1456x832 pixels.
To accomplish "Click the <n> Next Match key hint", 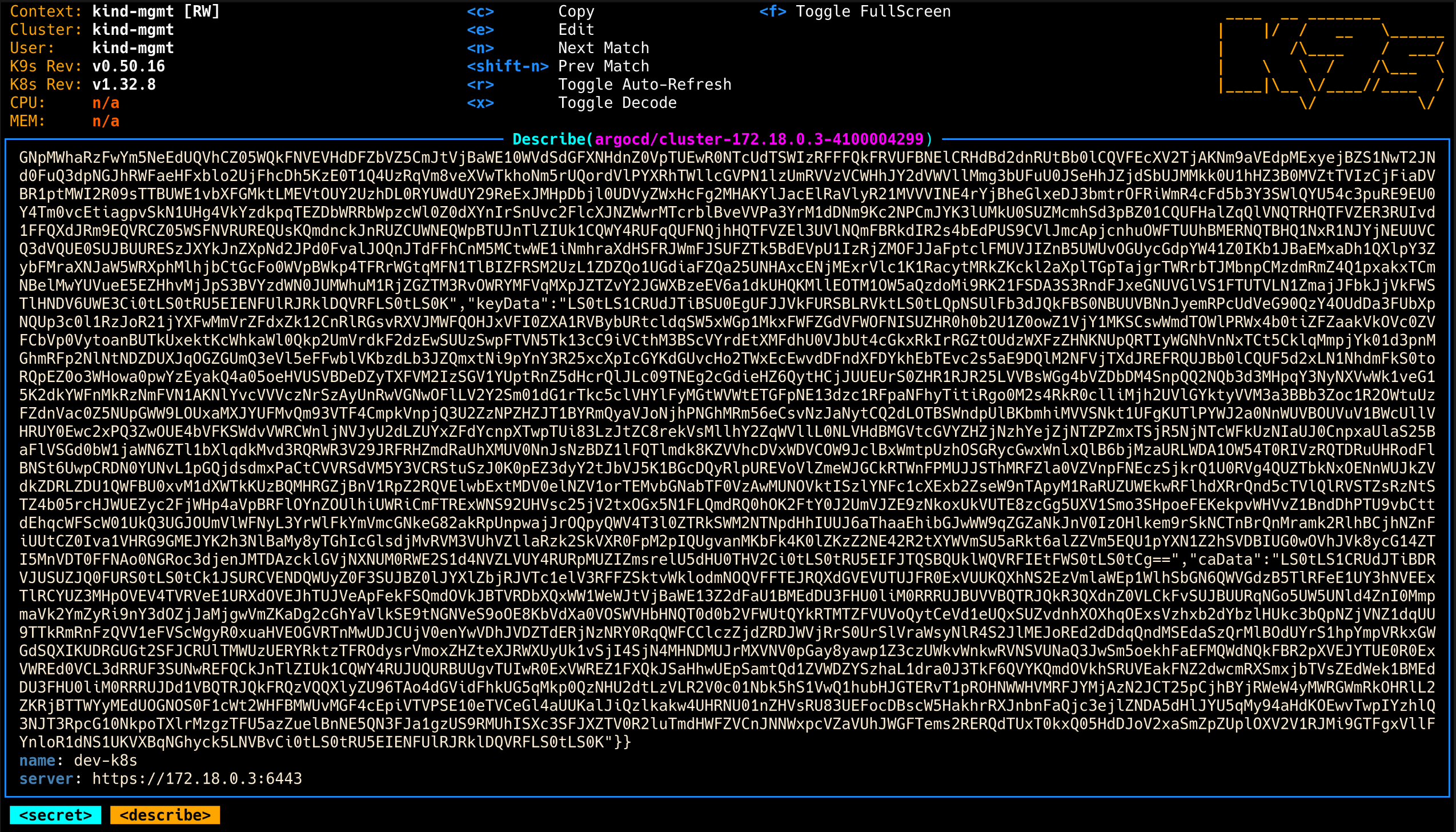I will tap(480, 48).
